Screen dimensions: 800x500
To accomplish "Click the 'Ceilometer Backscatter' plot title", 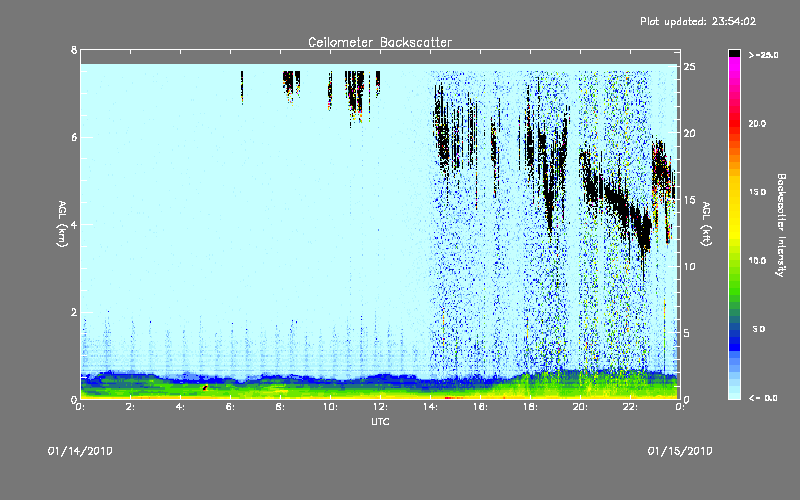I will [380, 42].
